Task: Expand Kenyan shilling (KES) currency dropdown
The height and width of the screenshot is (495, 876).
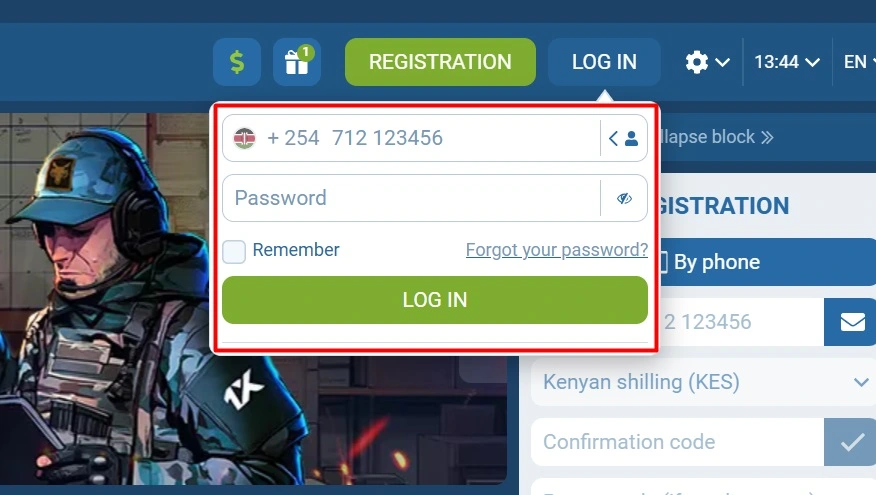Action: click(x=703, y=382)
